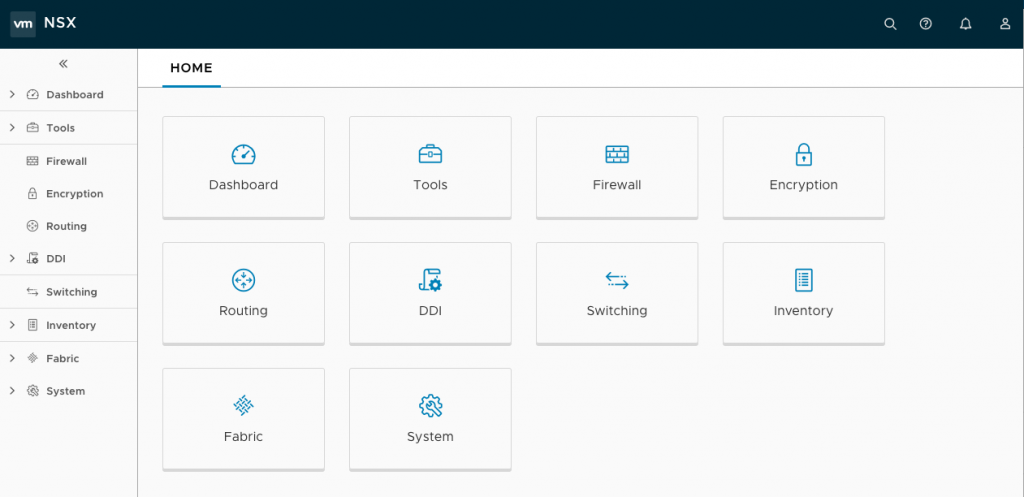Click the Routing card router icon

(x=244, y=280)
